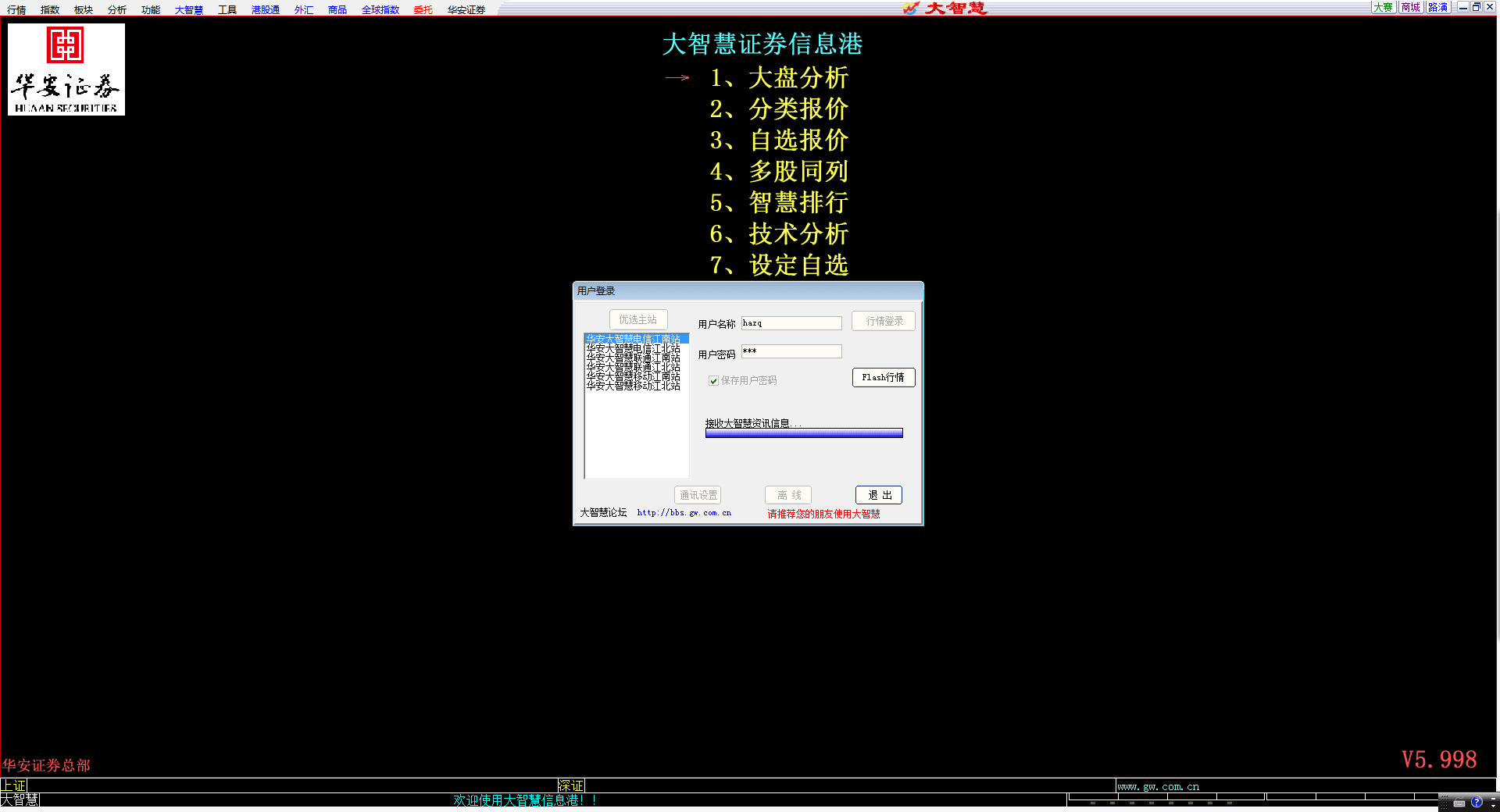Screen dimensions: 1500x812
Task: Select server 华安大智慧电信江南站
Action: 636,339
